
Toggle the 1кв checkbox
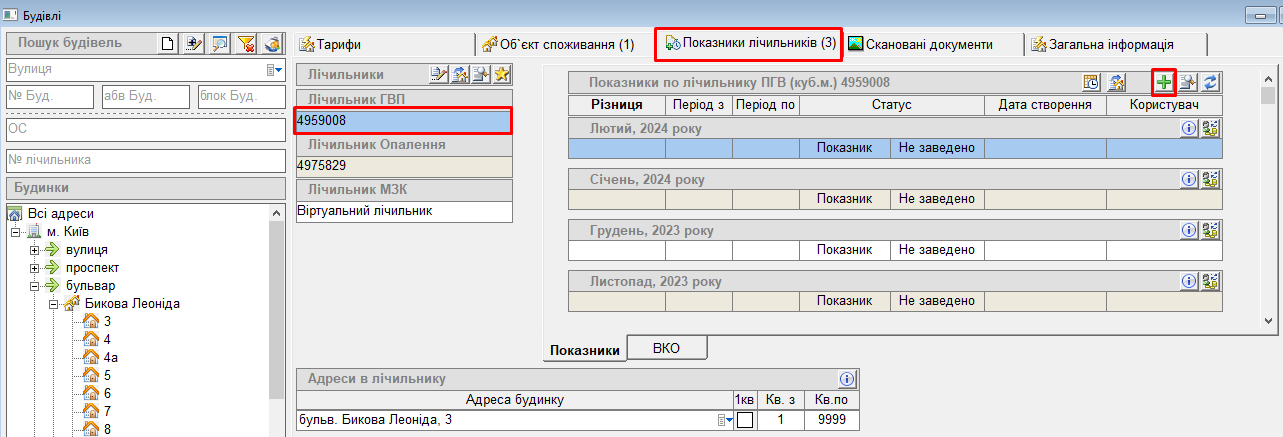[x=744, y=420]
